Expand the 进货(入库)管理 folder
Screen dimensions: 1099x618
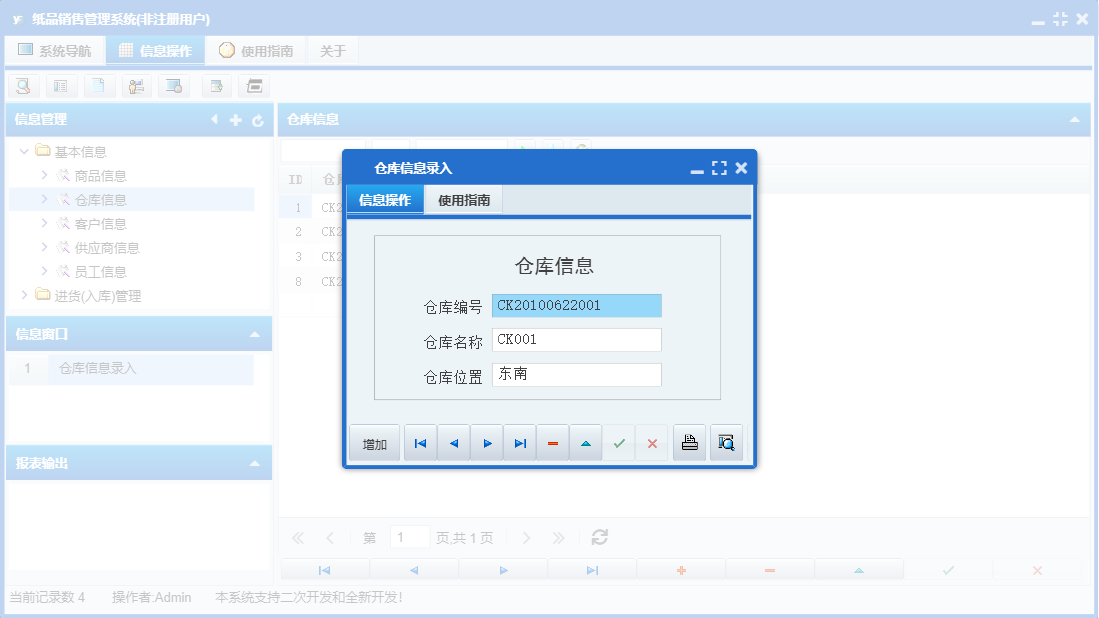click(x=23, y=295)
